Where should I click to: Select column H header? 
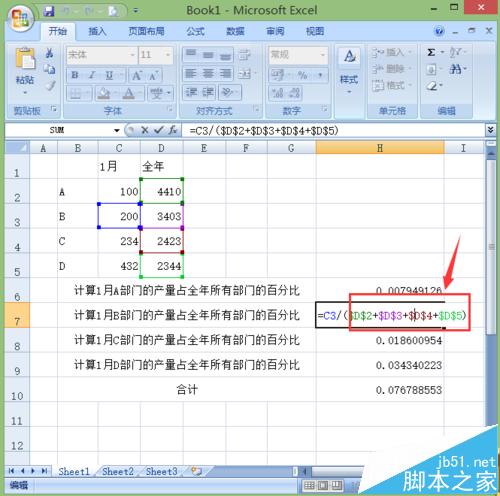click(380, 148)
